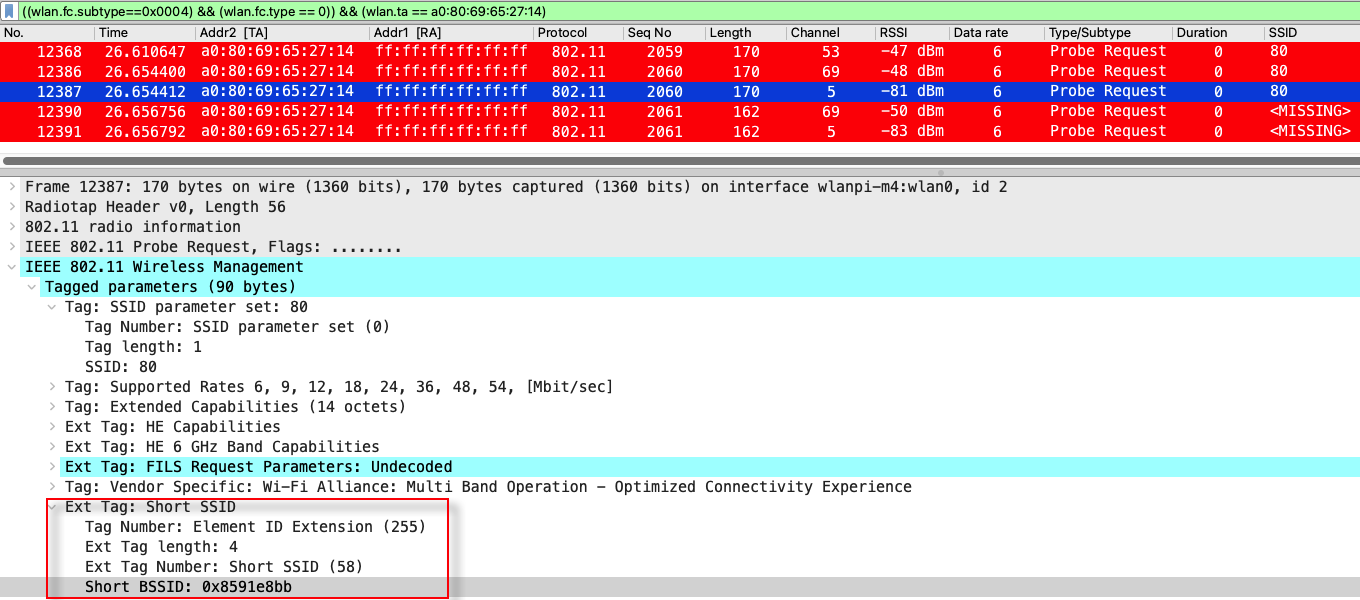The image size is (1360, 600).
Task: Click the SSID column header
Action: click(x=1282, y=33)
